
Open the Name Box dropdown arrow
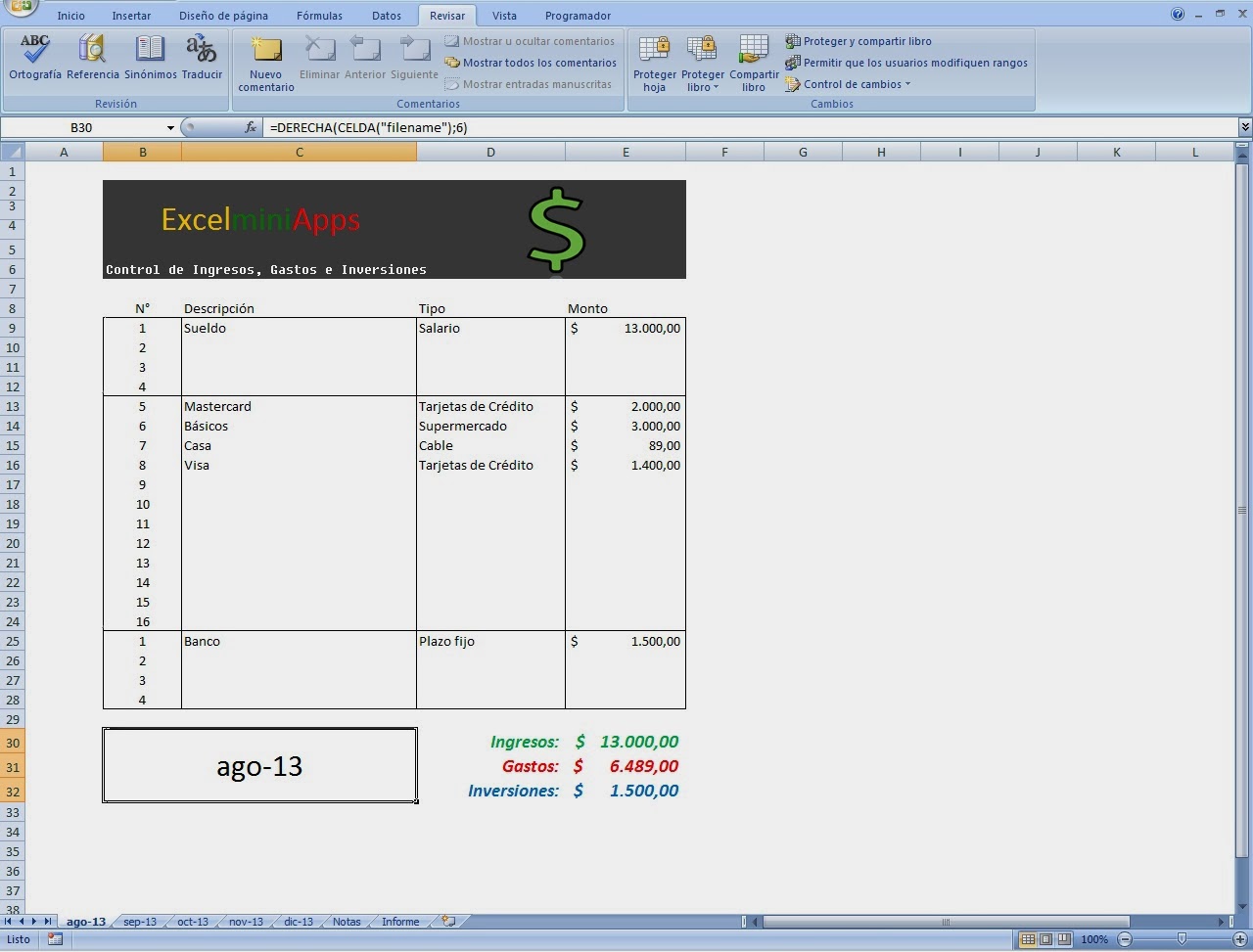point(170,127)
